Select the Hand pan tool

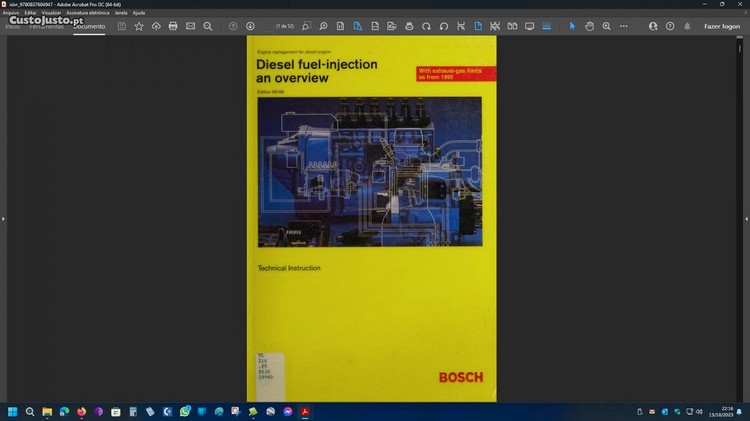589,26
